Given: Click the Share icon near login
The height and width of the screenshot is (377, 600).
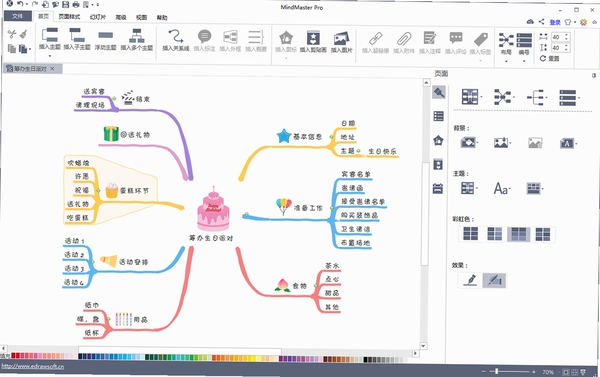Looking at the screenshot, I should pyautogui.click(x=541, y=22).
